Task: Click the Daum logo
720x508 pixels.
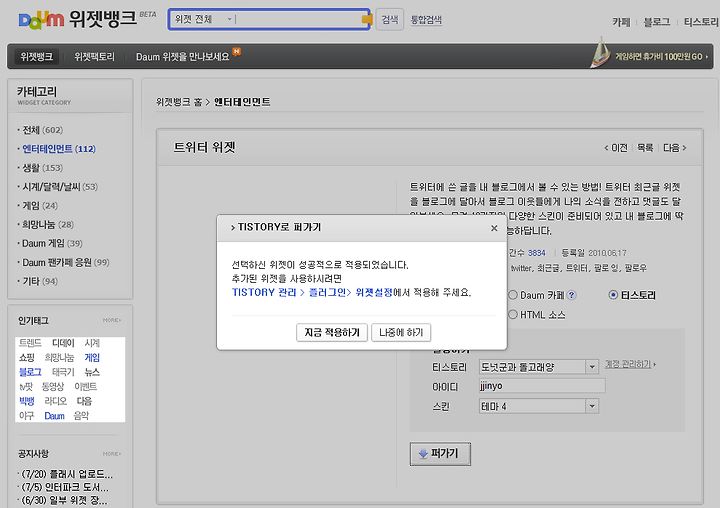Action: pos(41,20)
